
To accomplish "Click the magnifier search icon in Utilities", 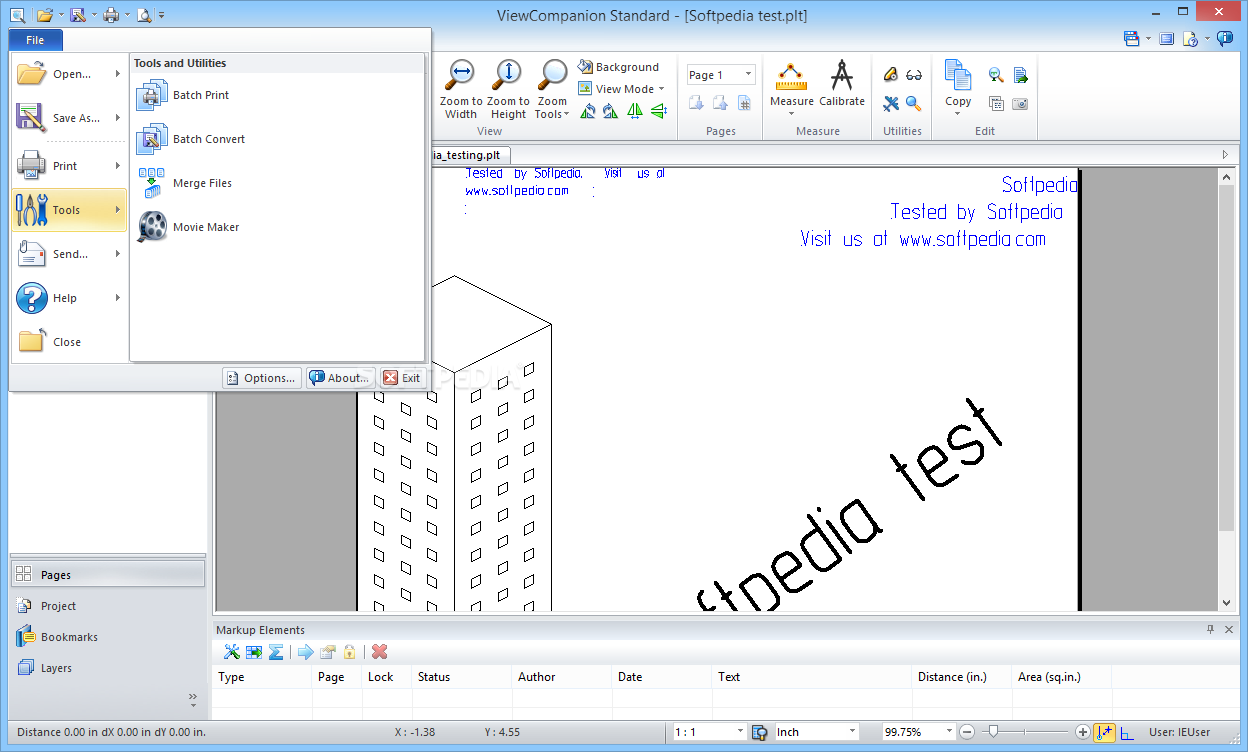I will pyautogui.click(x=914, y=103).
